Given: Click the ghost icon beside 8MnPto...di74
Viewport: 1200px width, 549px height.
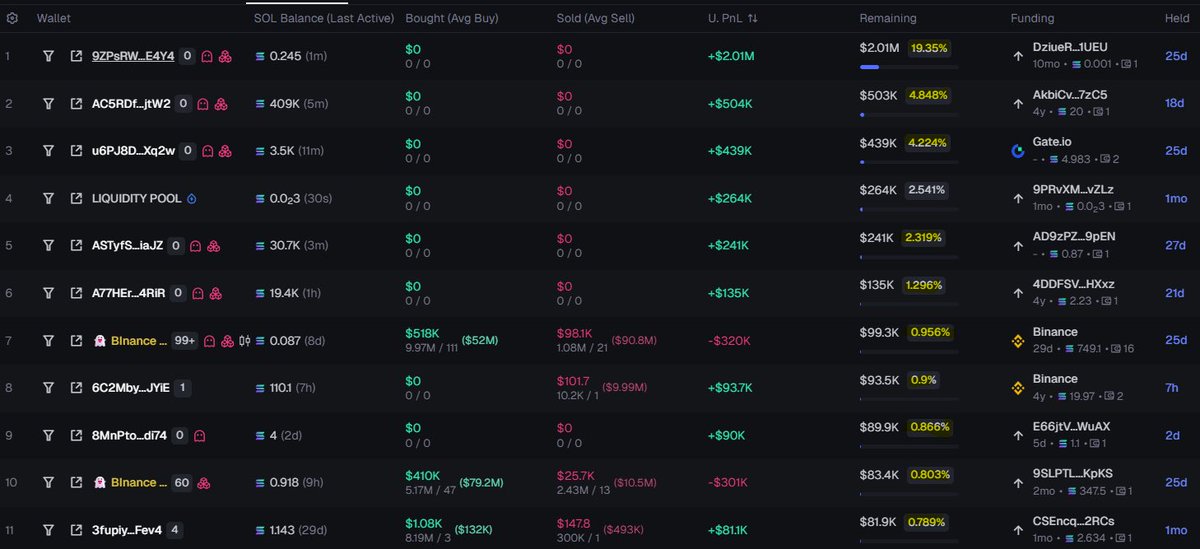Looking at the screenshot, I should tap(199, 435).
